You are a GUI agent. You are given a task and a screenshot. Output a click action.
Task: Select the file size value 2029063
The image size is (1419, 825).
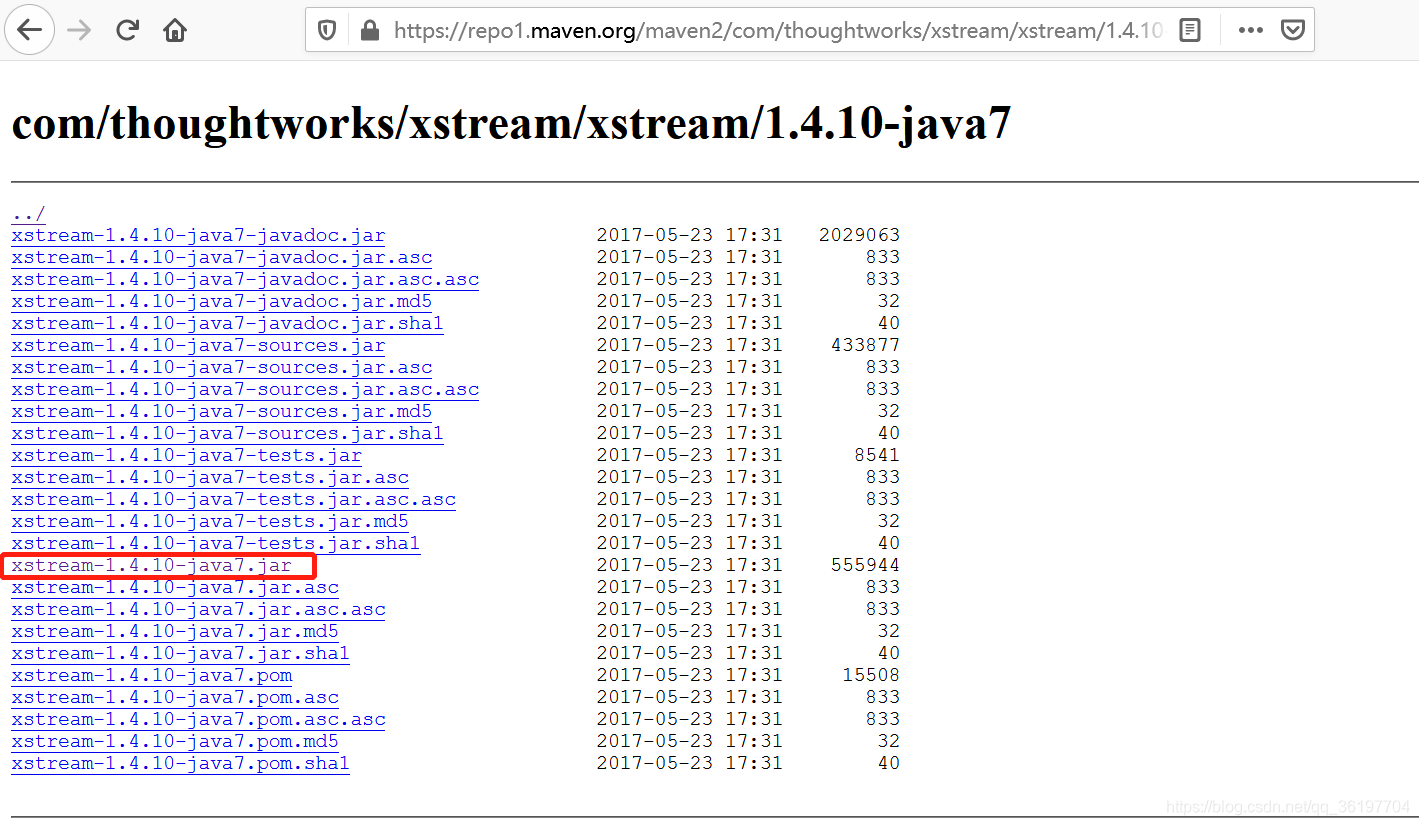859,235
